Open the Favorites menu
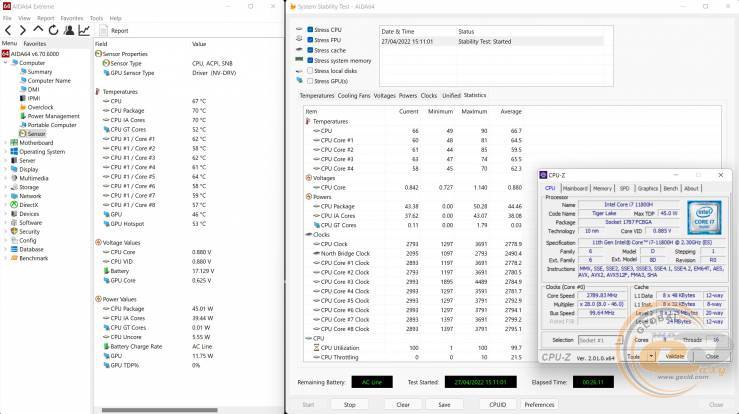The image size is (739, 414). [72, 18]
